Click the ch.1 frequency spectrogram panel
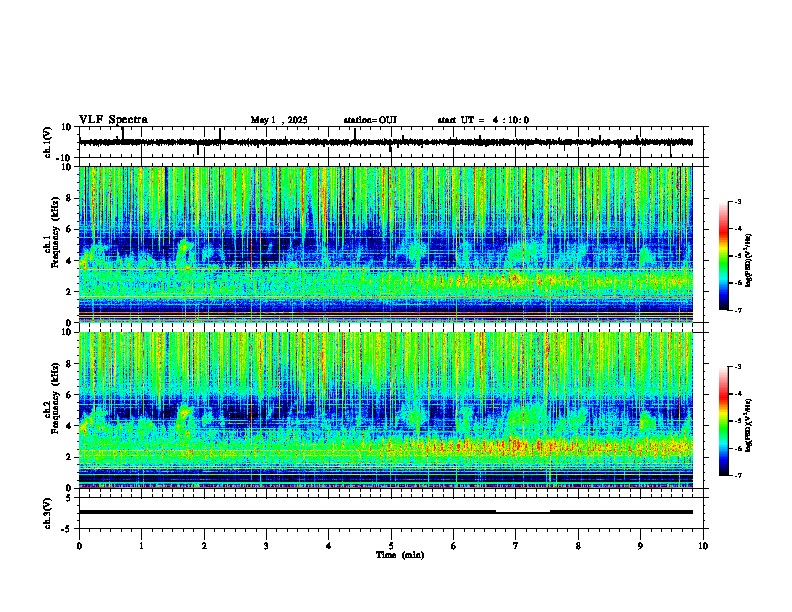 [386, 244]
